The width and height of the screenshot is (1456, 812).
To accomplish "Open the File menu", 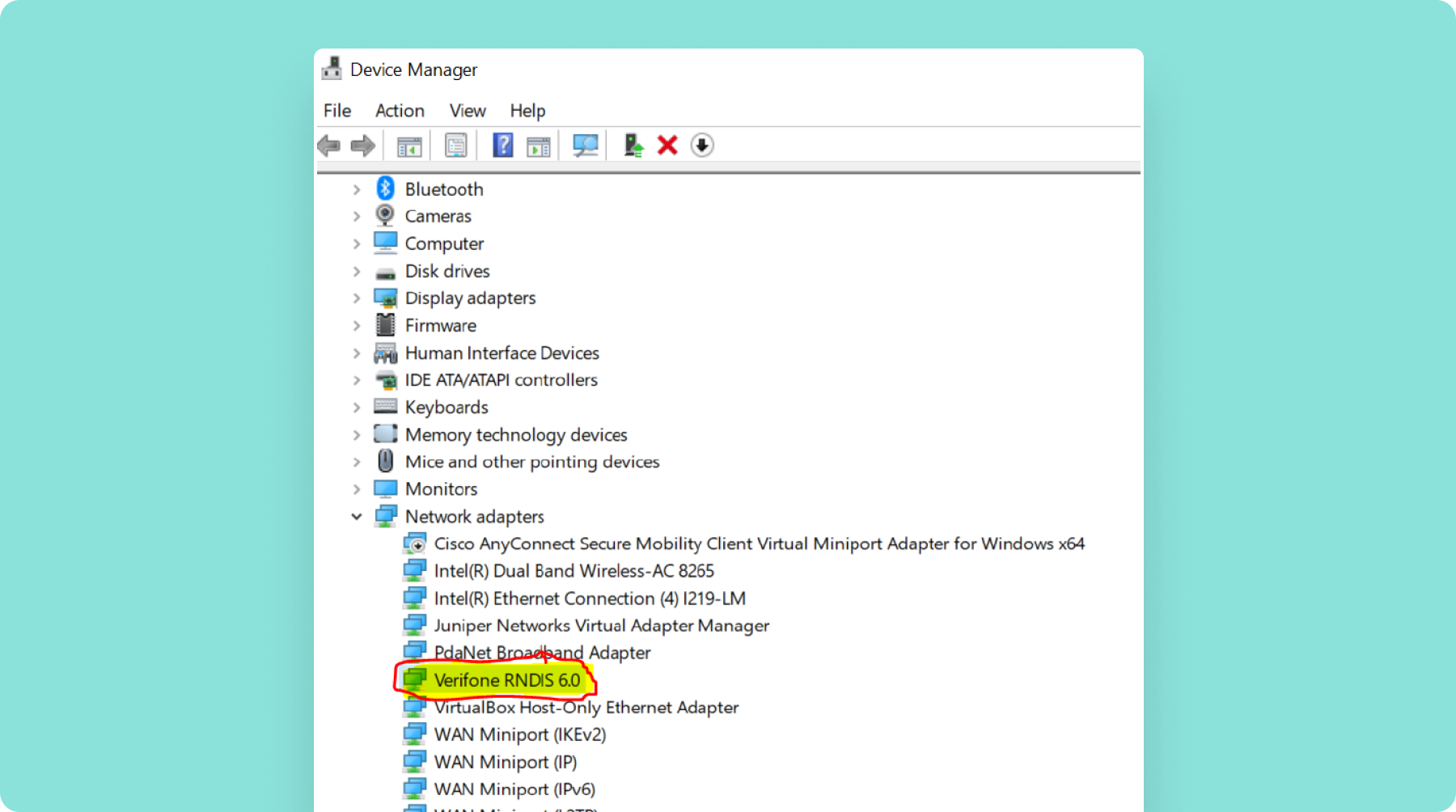I will [337, 110].
